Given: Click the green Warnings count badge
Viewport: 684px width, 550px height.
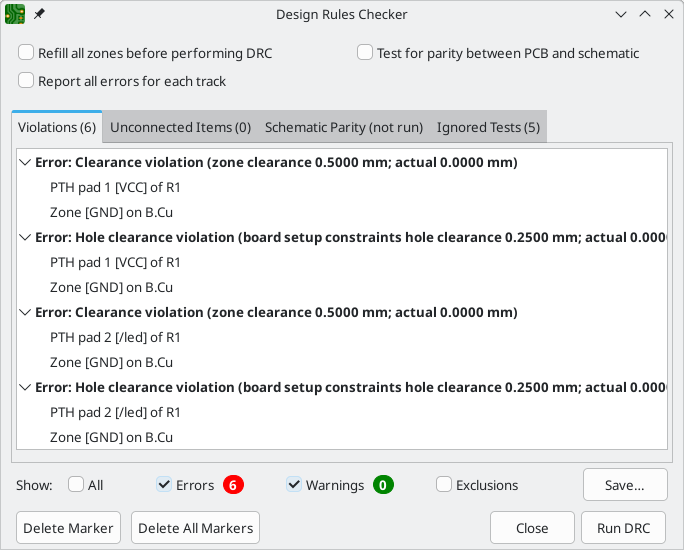Looking at the screenshot, I should pos(383,485).
